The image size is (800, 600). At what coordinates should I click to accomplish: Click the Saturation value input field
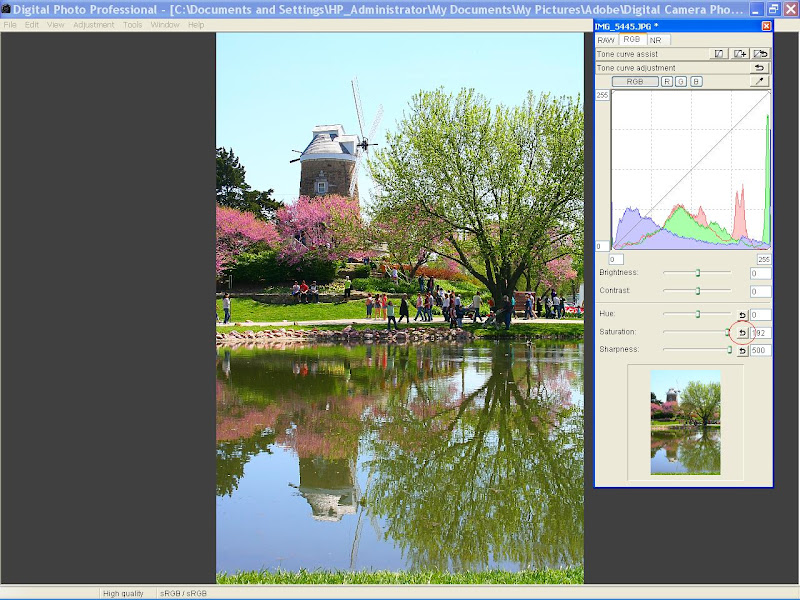click(762, 332)
